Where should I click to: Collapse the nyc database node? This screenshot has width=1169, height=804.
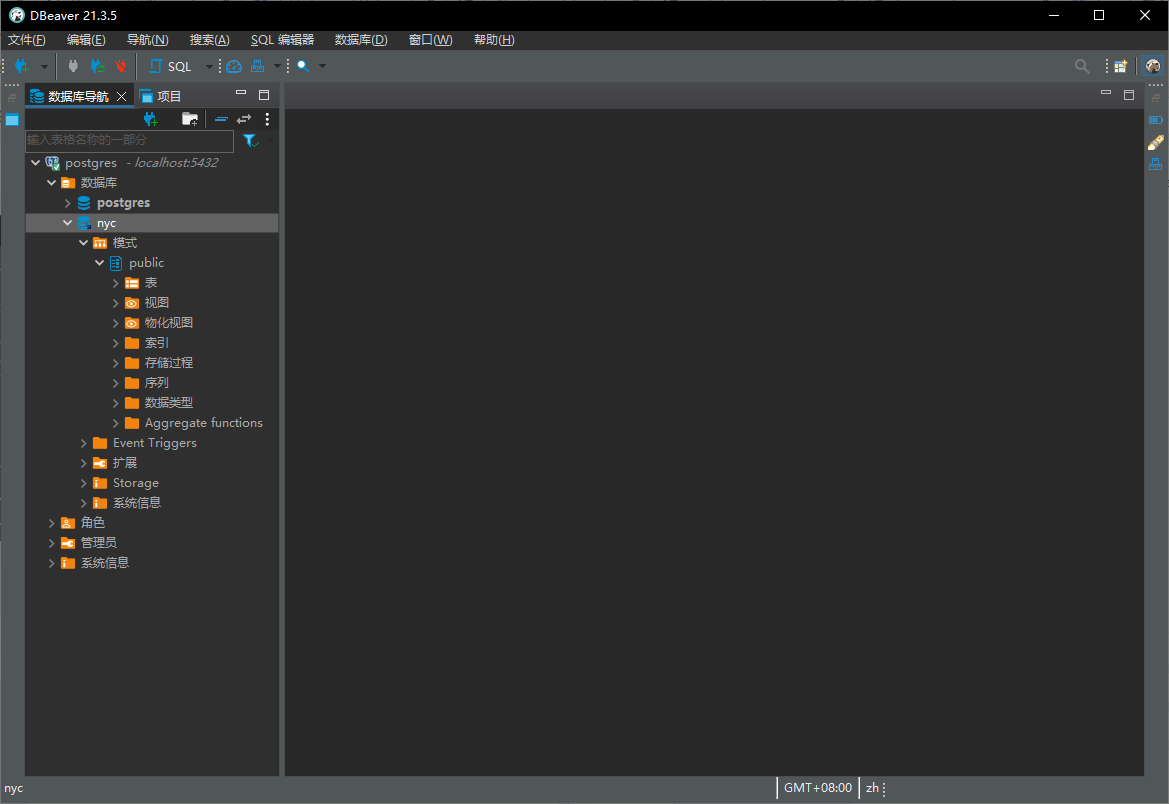(67, 223)
